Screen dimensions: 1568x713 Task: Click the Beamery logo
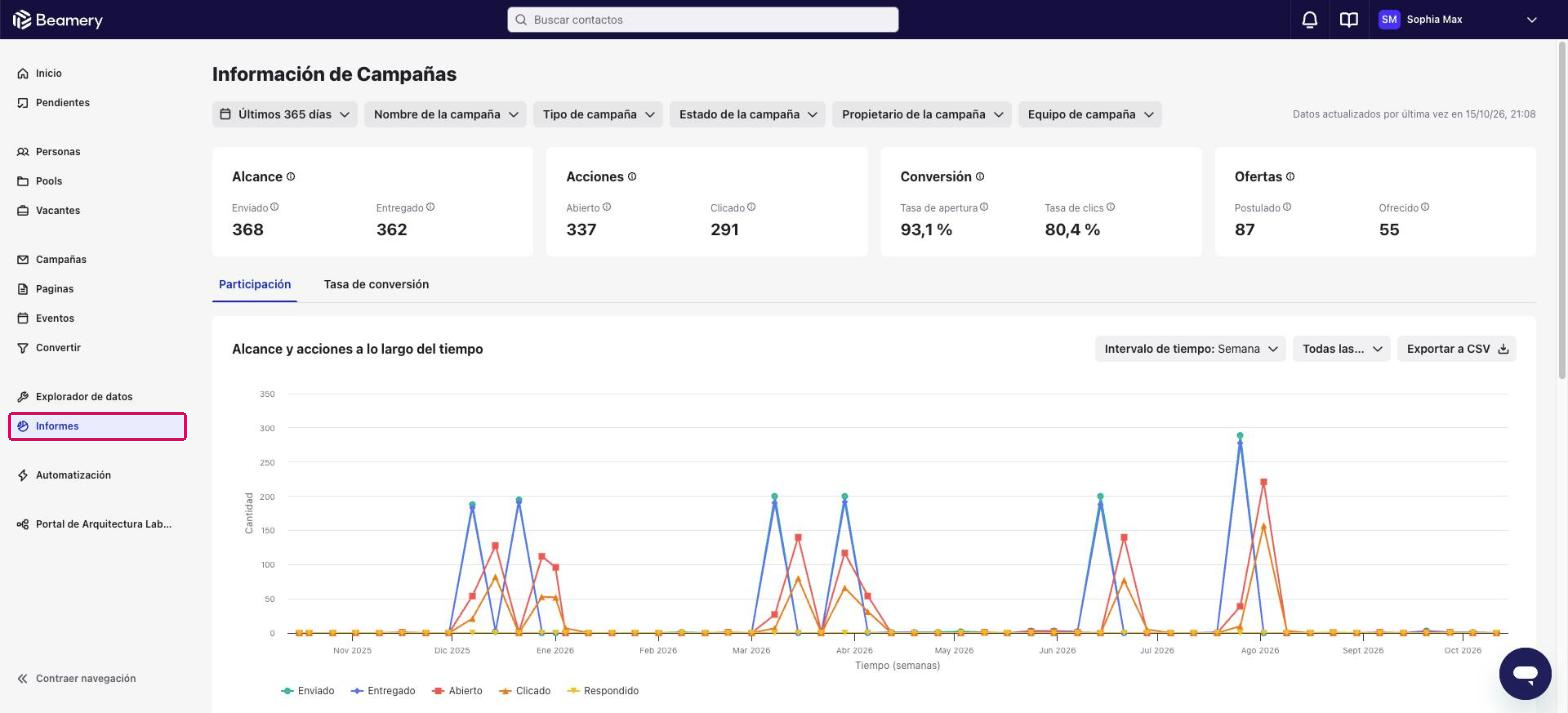57,20
